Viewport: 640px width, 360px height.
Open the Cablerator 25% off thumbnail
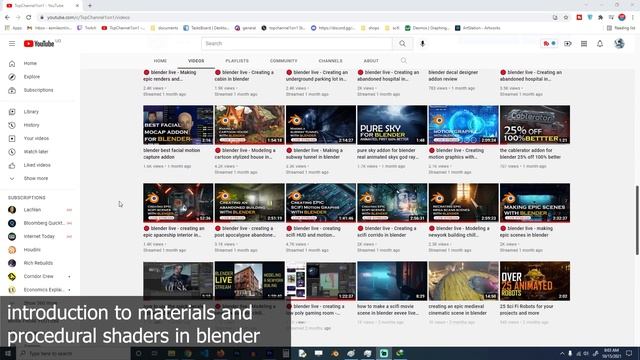[x=535, y=125]
